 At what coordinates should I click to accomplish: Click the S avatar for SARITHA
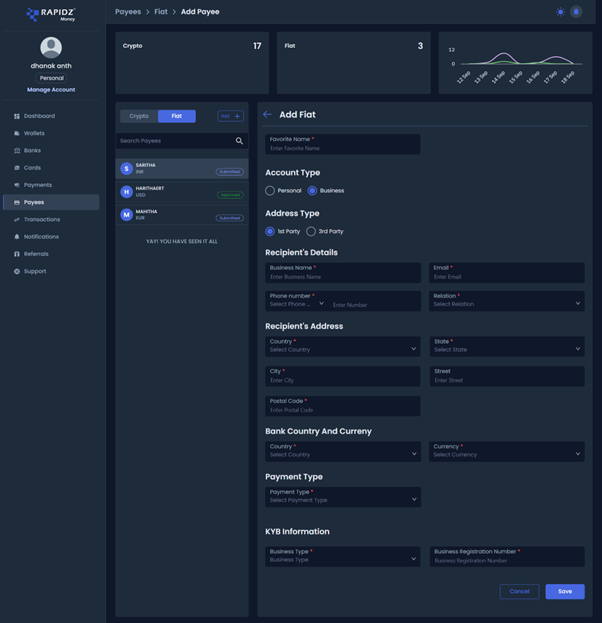(x=126, y=168)
